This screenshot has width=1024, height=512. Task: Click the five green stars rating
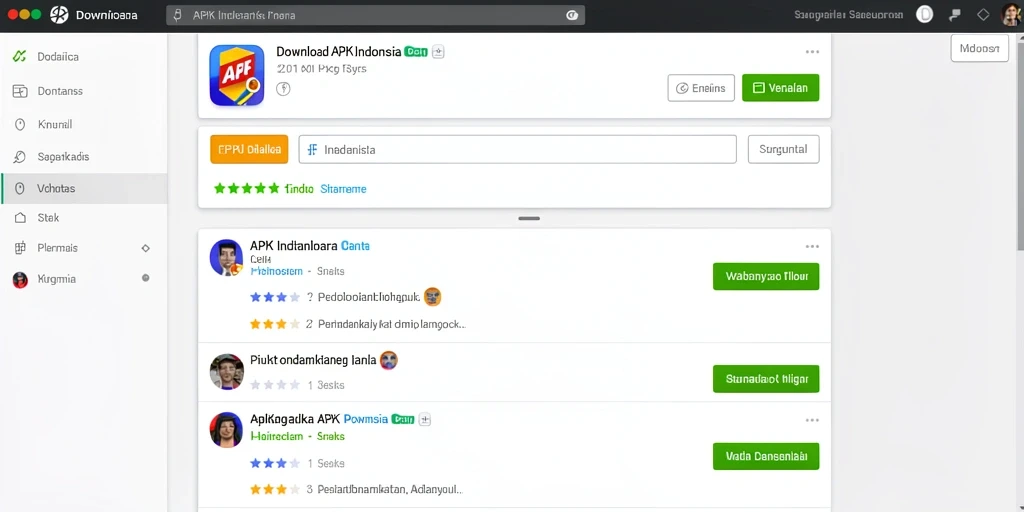[x=246, y=189]
